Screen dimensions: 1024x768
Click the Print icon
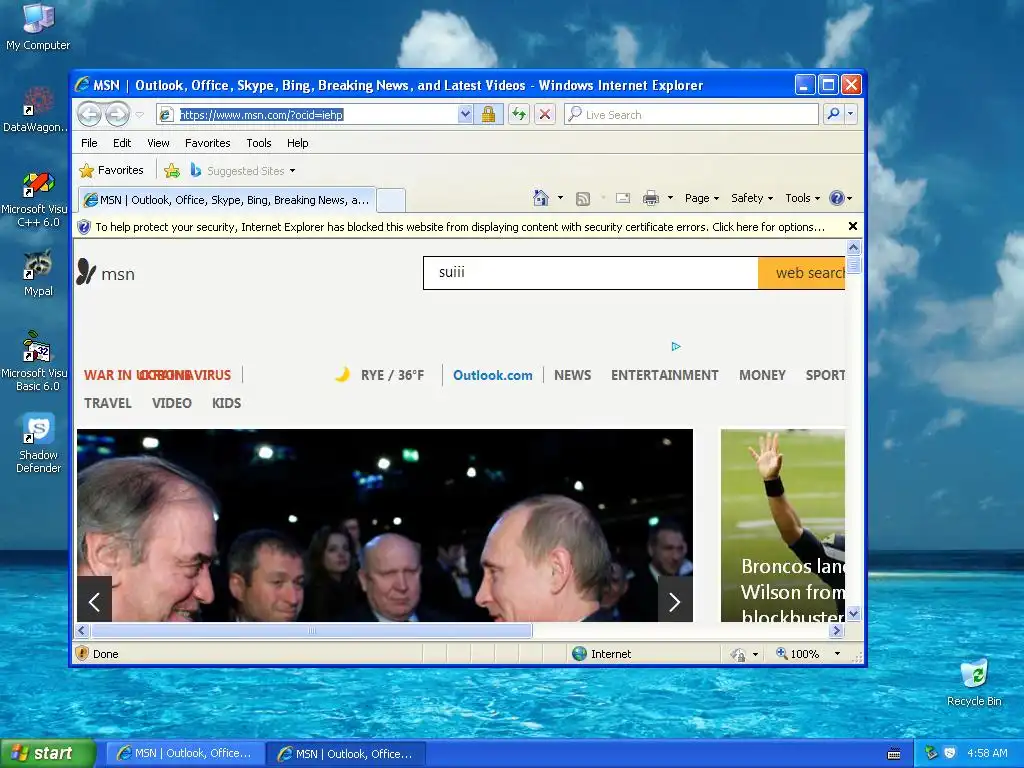point(651,198)
